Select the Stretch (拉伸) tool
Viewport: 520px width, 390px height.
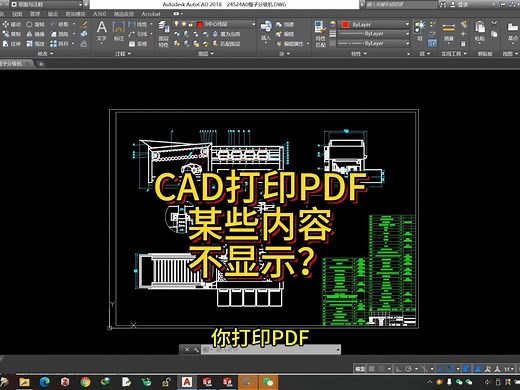(x=11, y=43)
